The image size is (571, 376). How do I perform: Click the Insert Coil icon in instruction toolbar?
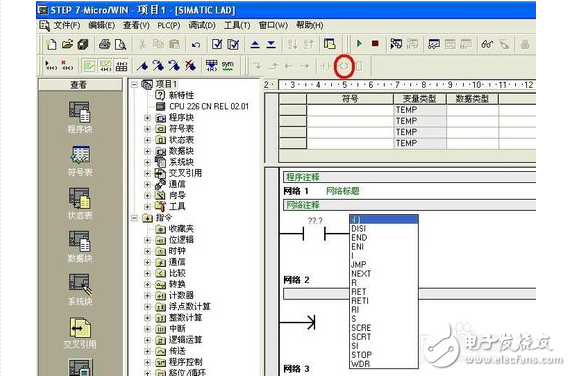[x=344, y=66]
